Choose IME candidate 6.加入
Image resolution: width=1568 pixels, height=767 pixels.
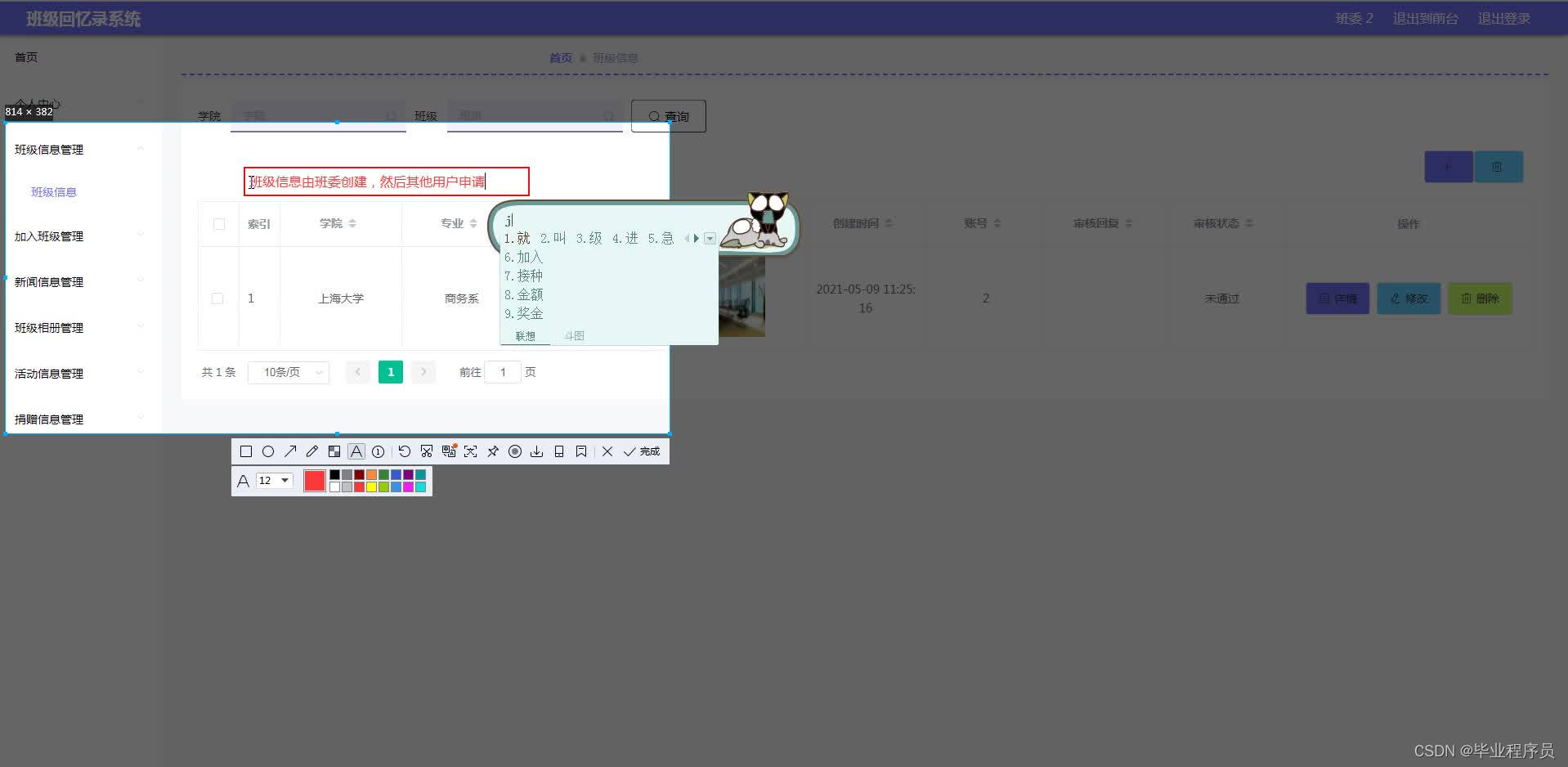[x=523, y=257]
